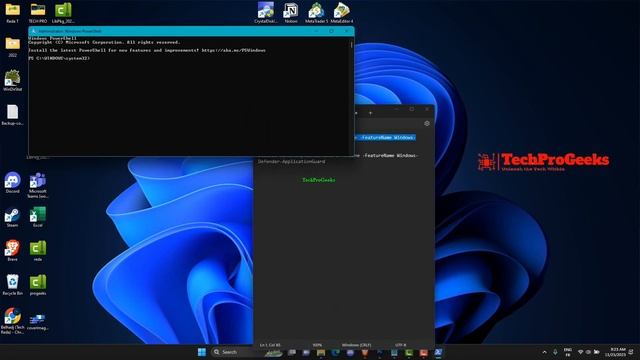Launch Discord from the desktop
This screenshot has height=360, width=640.
point(12,182)
